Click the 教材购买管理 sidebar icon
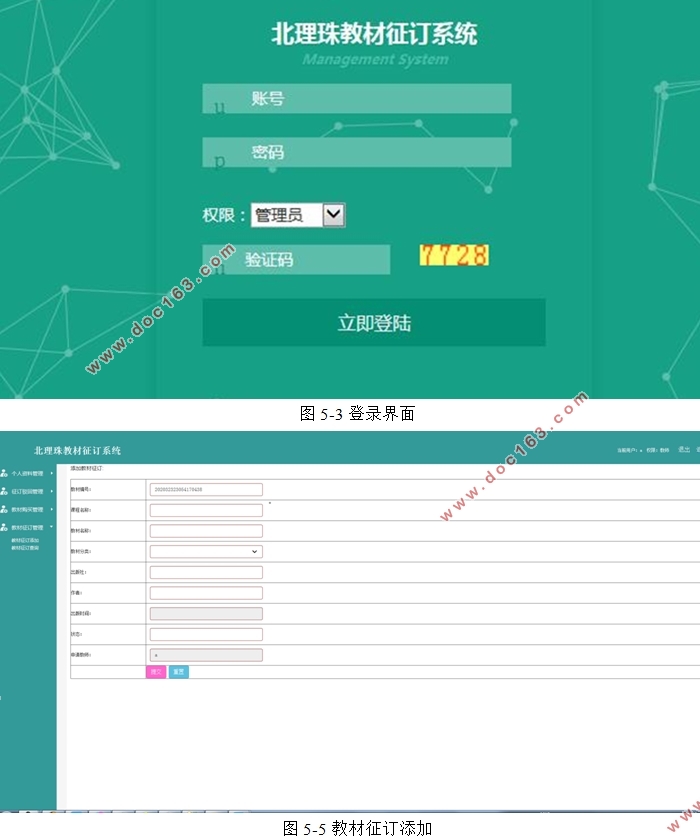 4,509
